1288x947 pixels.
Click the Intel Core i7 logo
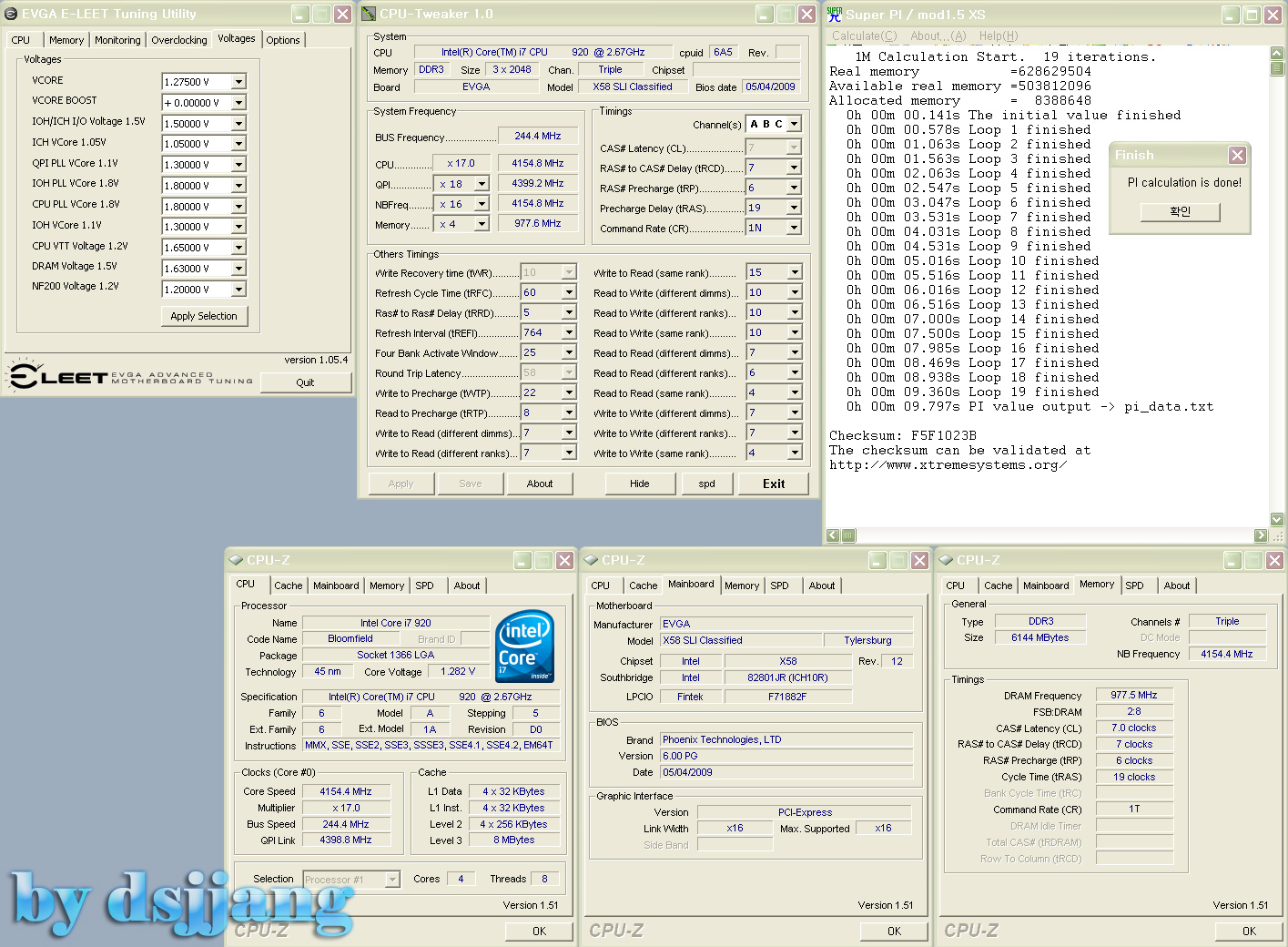pyautogui.click(x=524, y=647)
